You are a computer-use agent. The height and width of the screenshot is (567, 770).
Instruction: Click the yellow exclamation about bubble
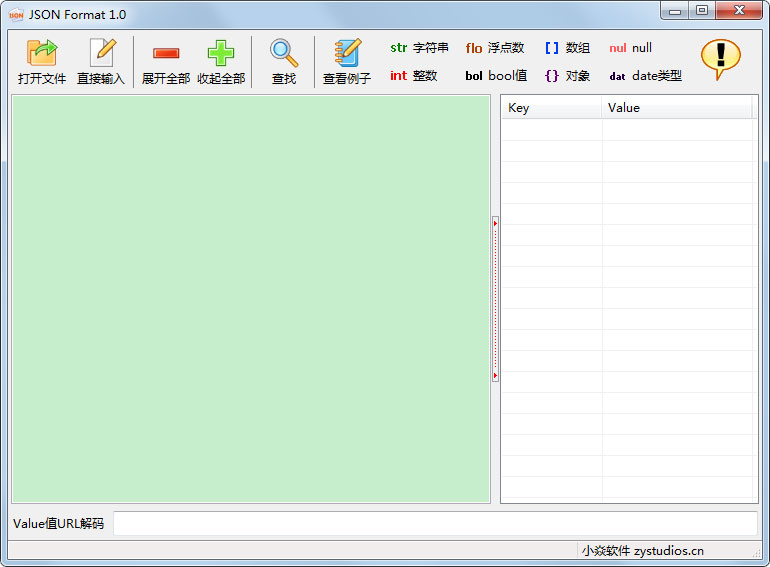(x=720, y=59)
